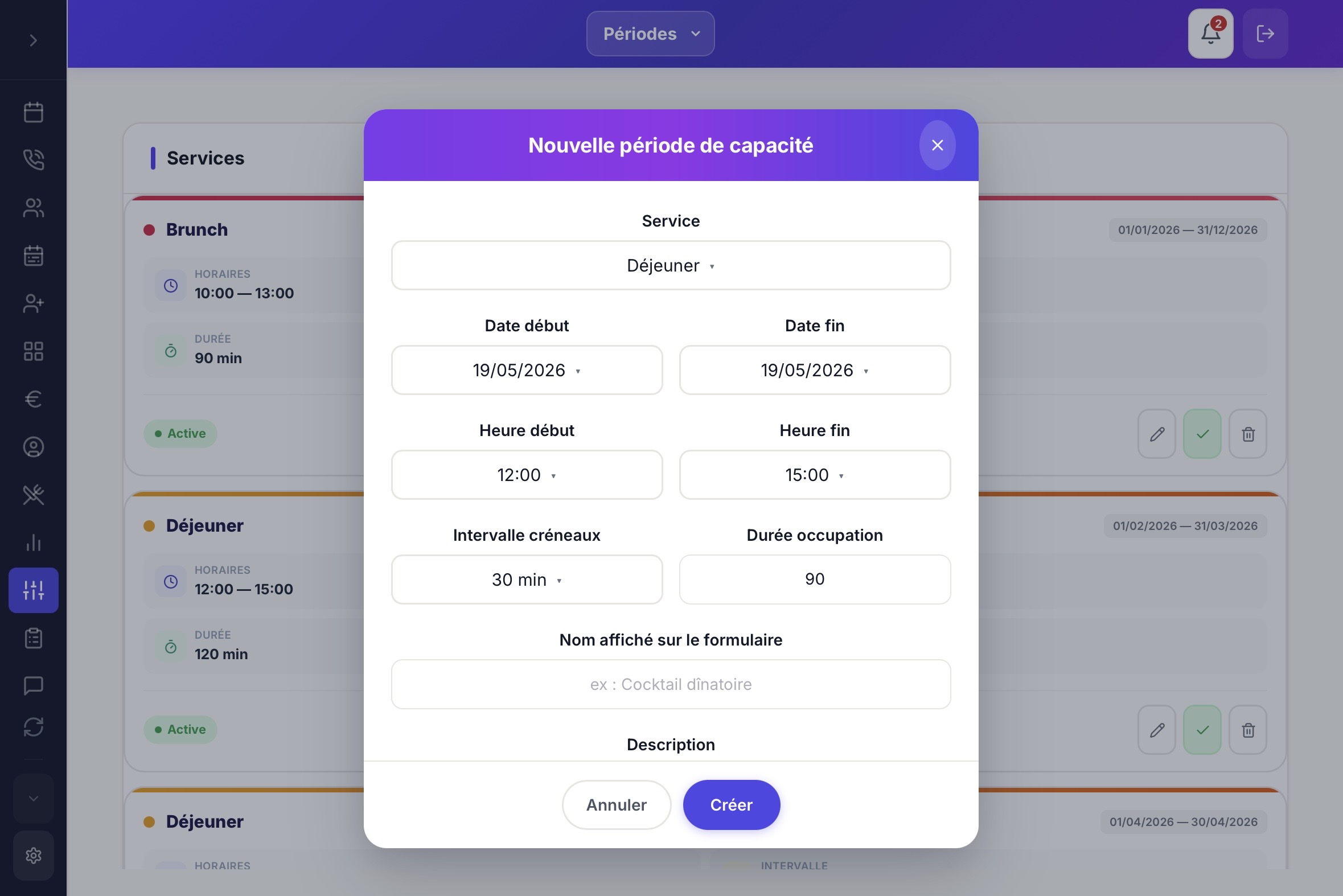Open the statistics bar chart sidebar icon
The image size is (1343, 896).
click(x=34, y=542)
